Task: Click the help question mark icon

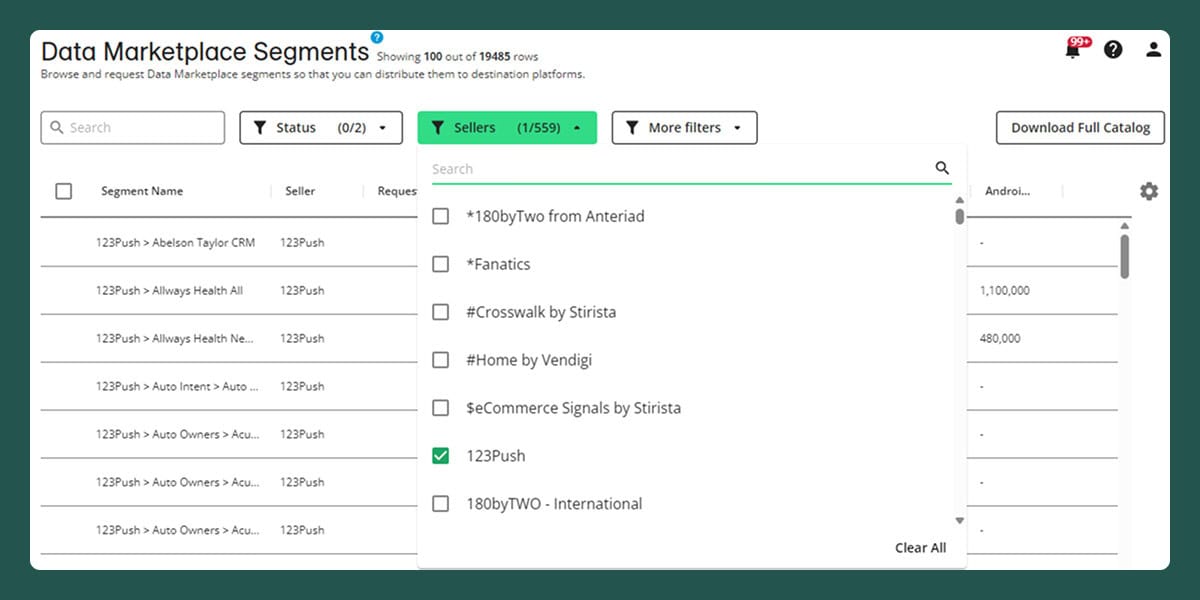Action: point(1113,49)
